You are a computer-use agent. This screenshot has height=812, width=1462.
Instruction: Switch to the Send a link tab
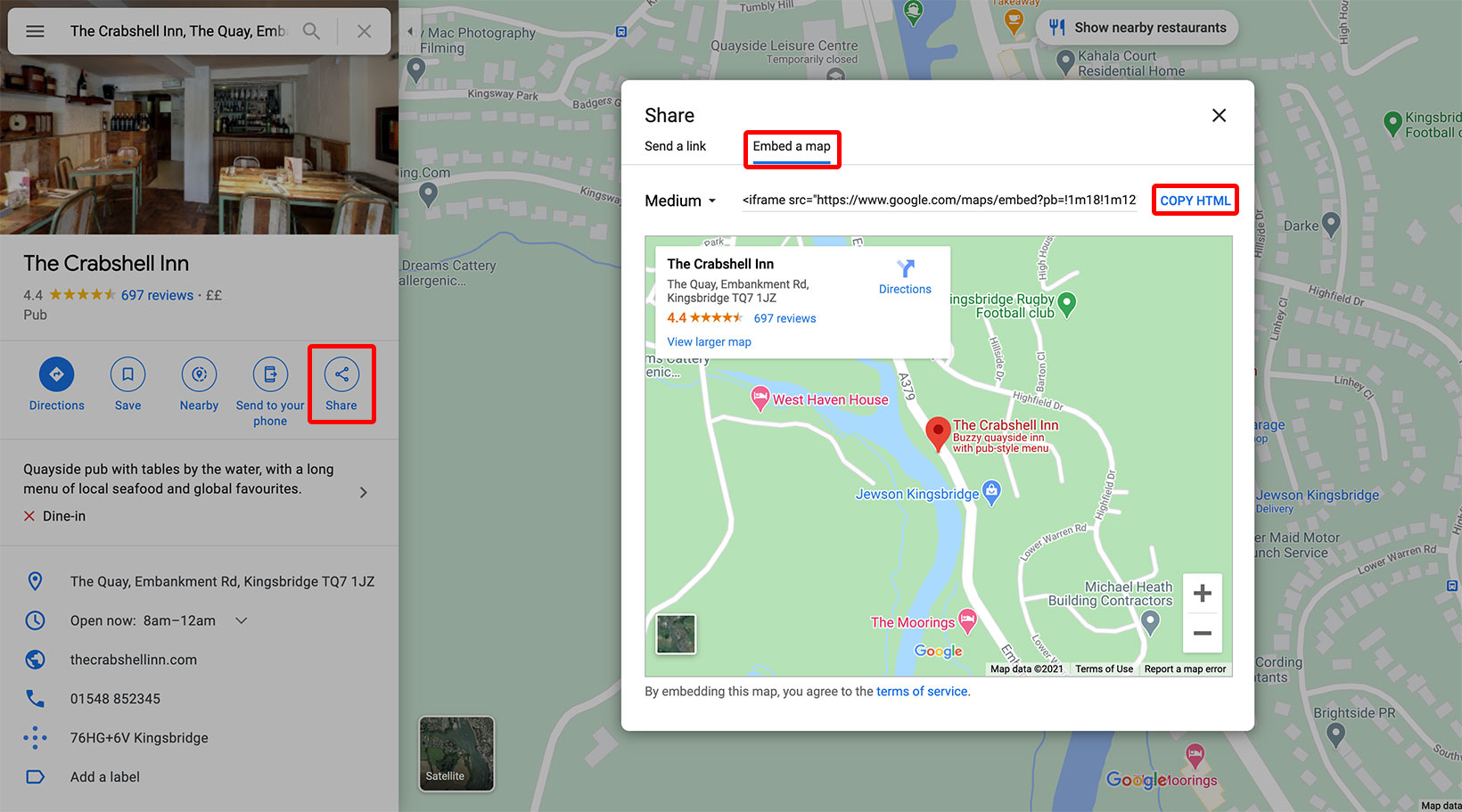[x=676, y=145]
